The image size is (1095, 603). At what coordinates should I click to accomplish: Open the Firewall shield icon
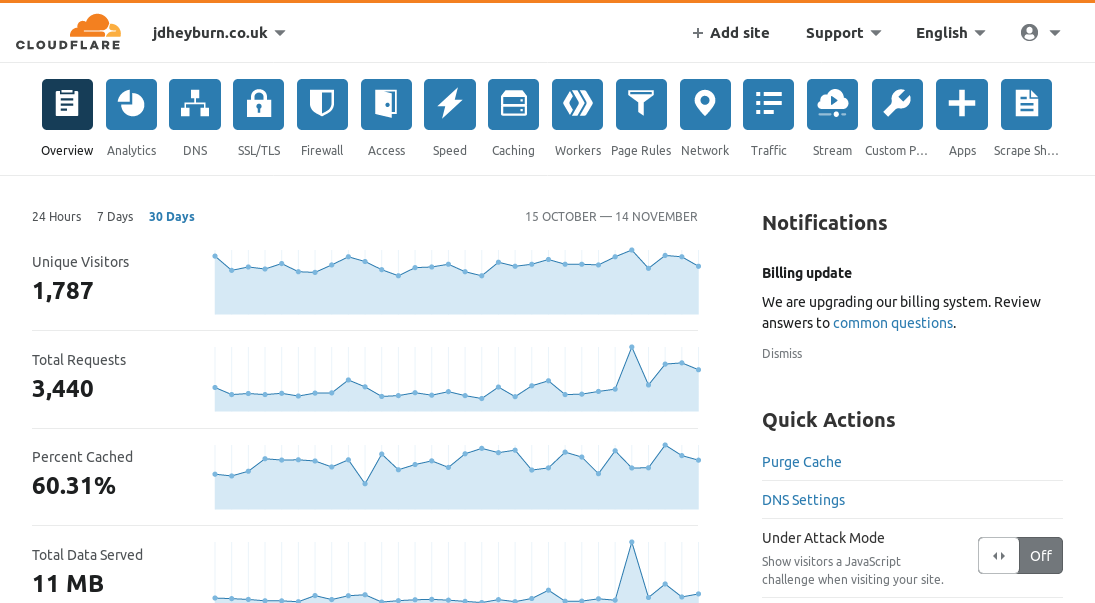point(322,105)
